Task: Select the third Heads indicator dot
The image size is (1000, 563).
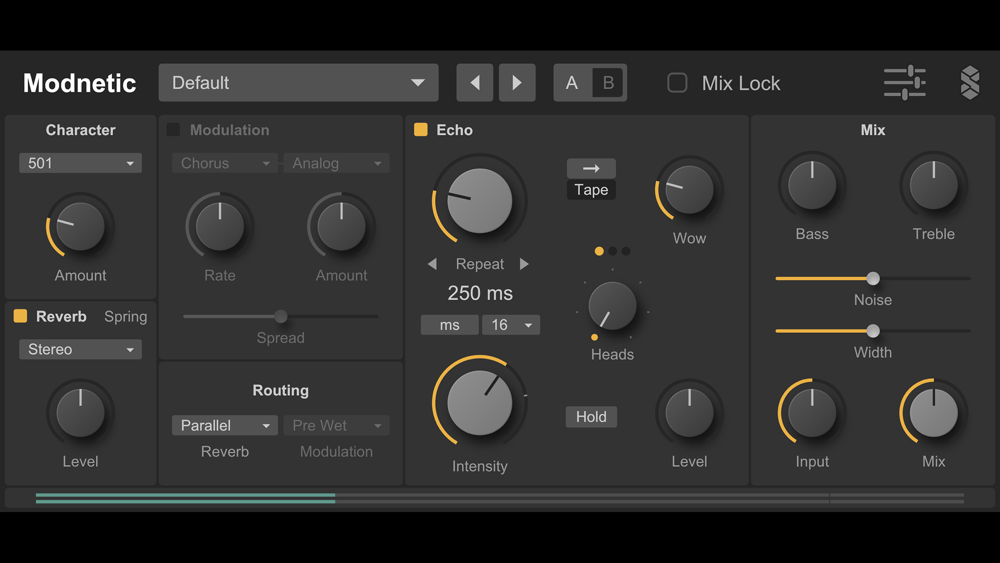Action: tap(626, 251)
